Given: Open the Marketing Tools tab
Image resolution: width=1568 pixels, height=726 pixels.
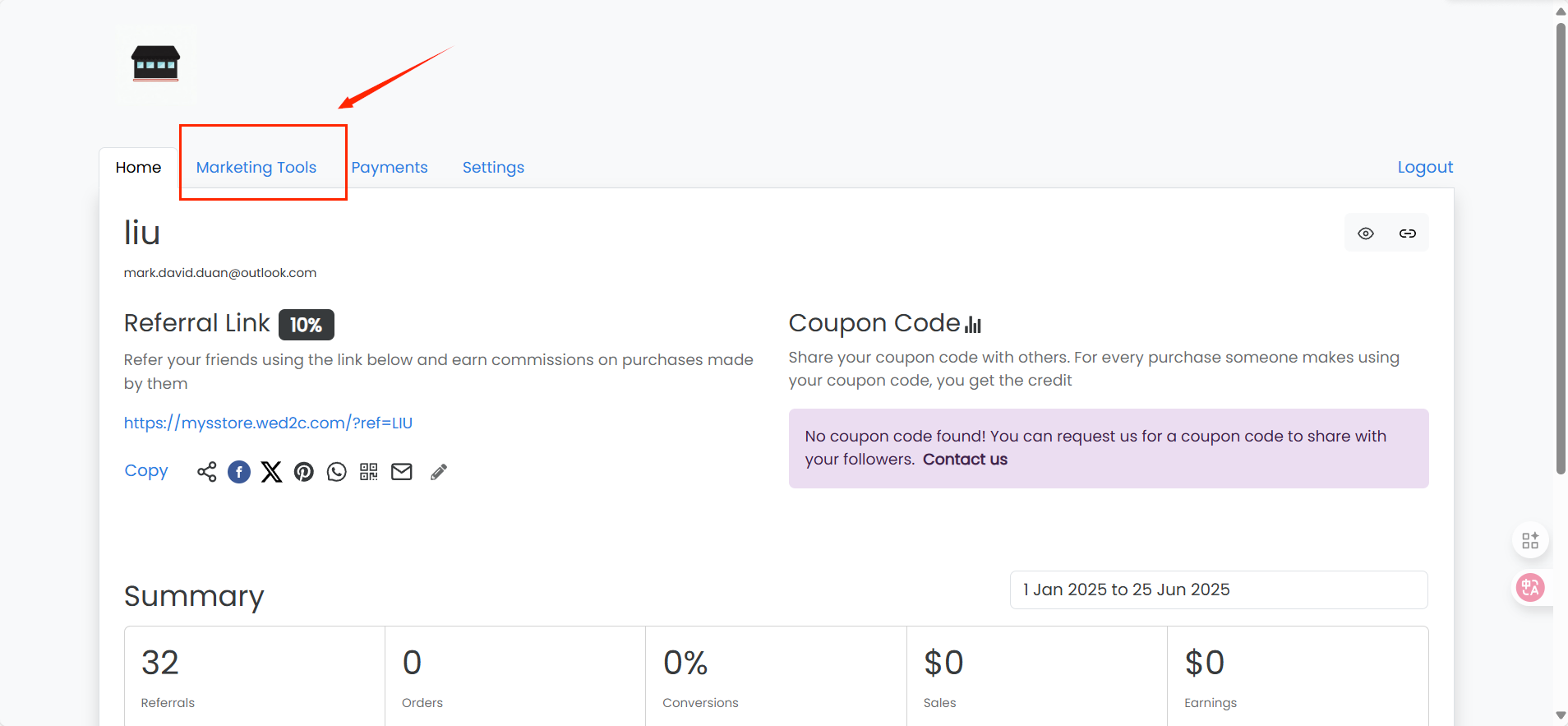Looking at the screenshot, I should [256, 168].
